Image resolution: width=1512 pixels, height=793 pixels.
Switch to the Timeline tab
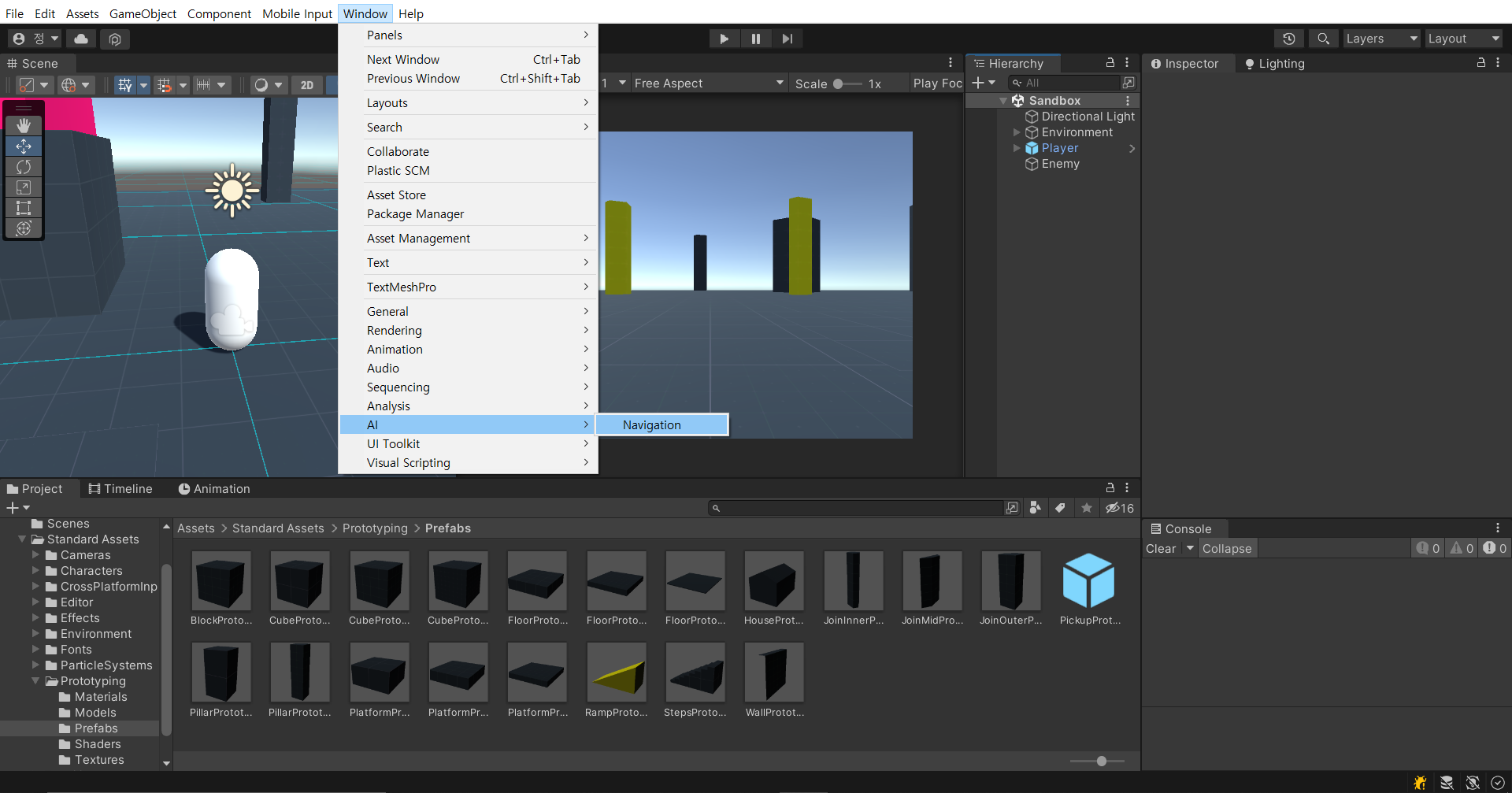tap(120, 489)
